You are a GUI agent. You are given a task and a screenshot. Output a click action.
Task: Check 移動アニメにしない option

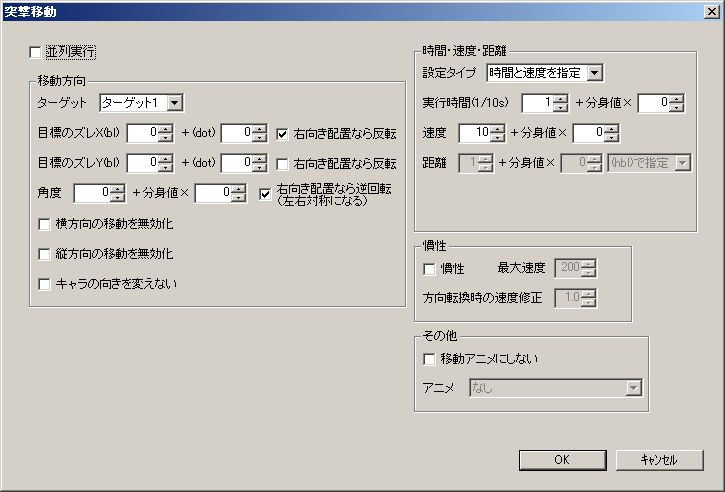tap(430, 359)
